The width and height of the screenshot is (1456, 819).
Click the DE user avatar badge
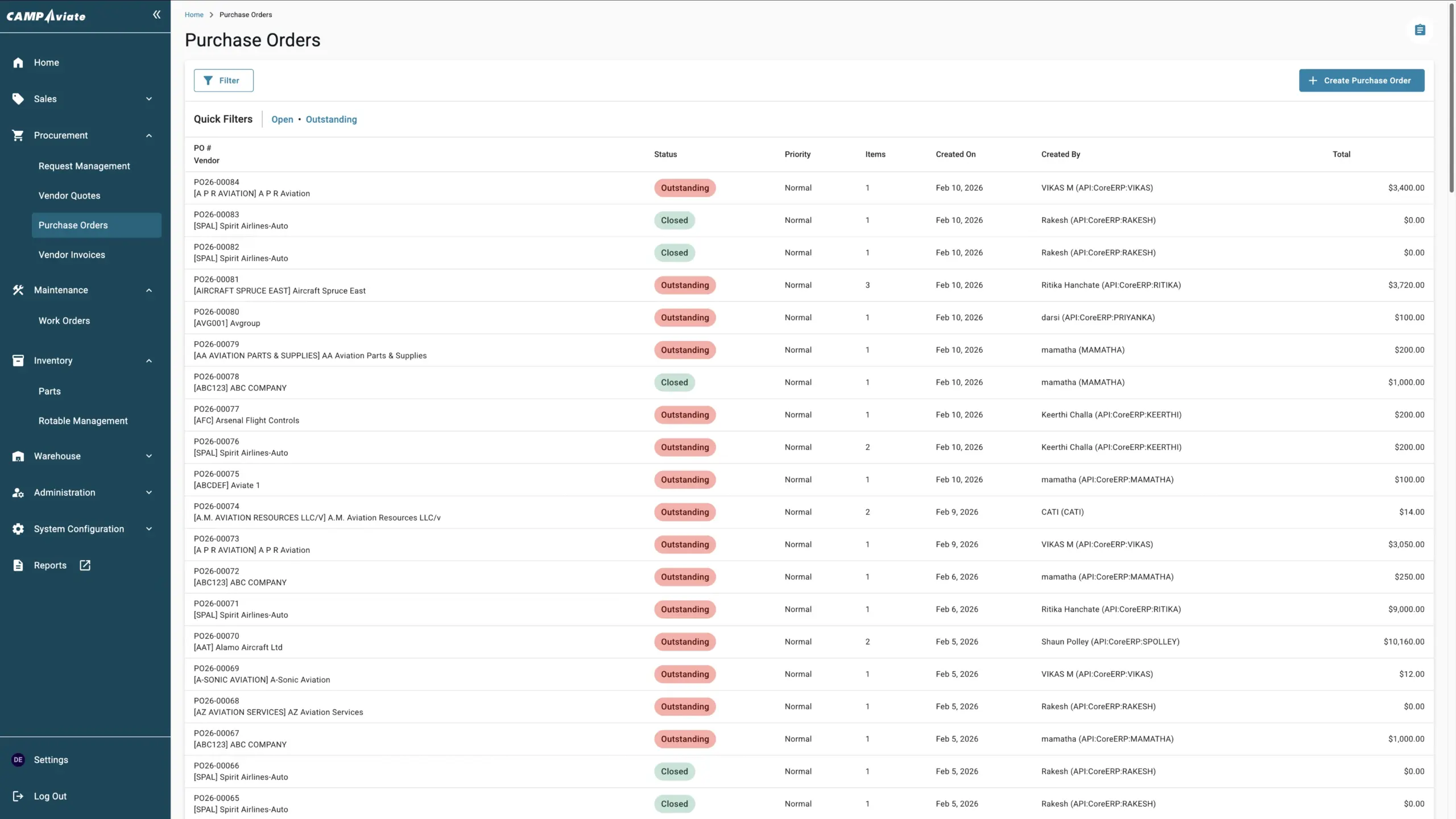pyautogui.click(x=18, y=760)
